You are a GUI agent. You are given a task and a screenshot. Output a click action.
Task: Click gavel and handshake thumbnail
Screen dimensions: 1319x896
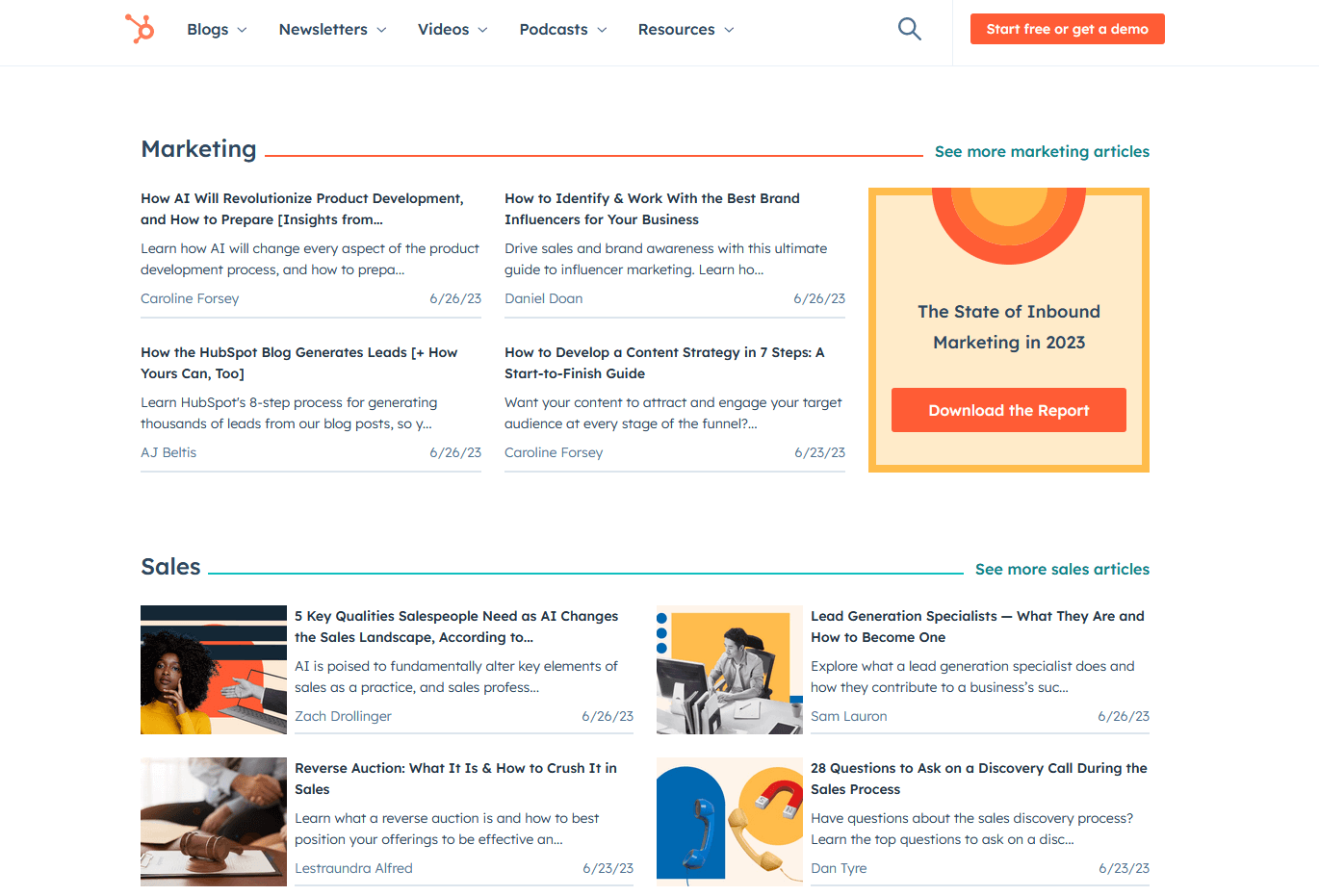(214, 822)
